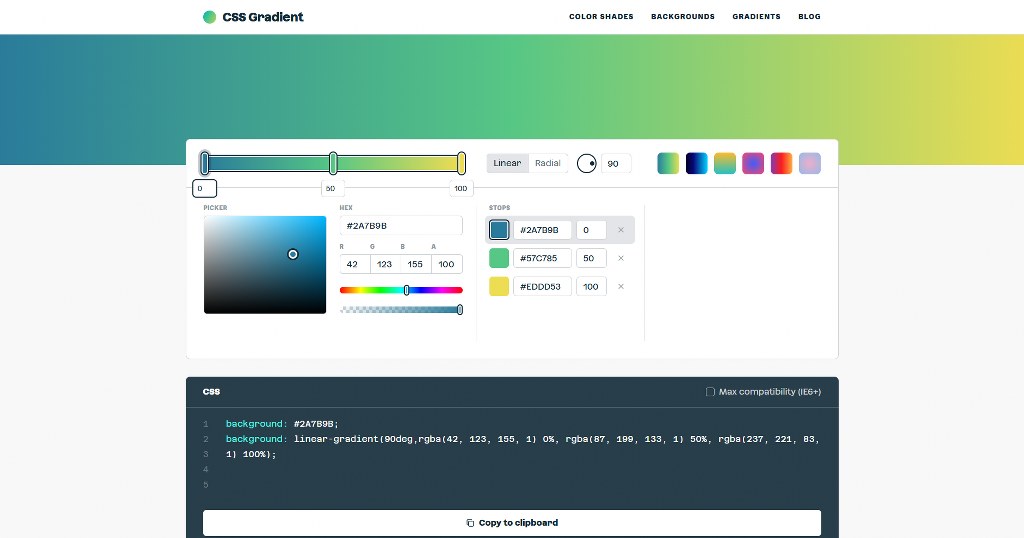Click the 100 position field below the gradient bar

[x=461, y=188]
